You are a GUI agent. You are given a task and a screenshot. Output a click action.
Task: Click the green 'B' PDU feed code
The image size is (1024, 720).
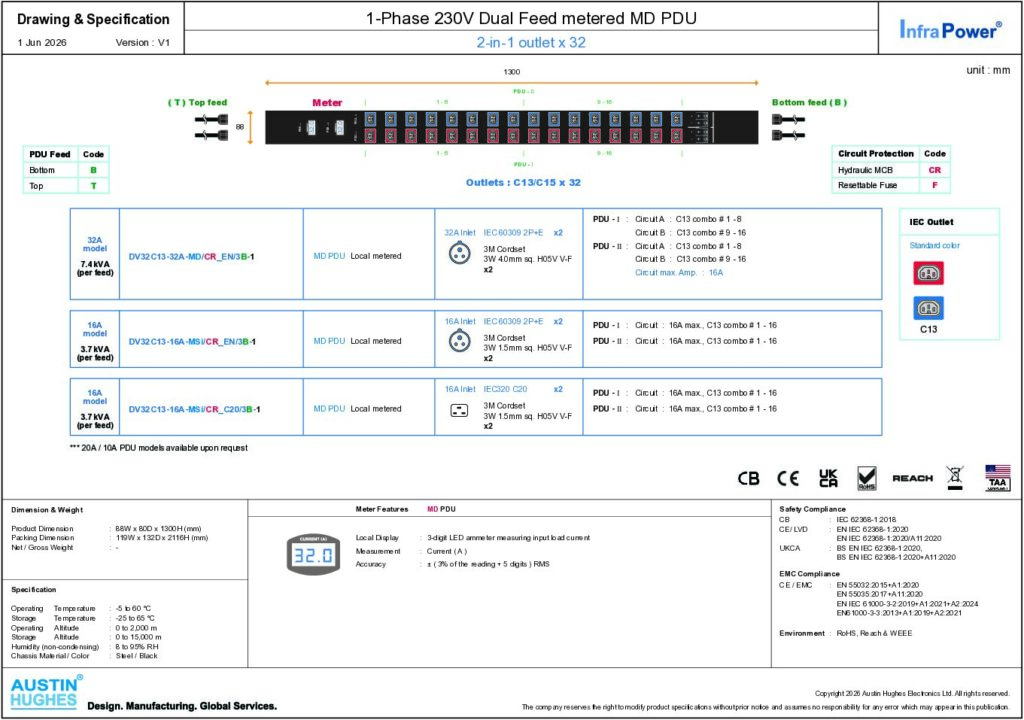point(93,170)
